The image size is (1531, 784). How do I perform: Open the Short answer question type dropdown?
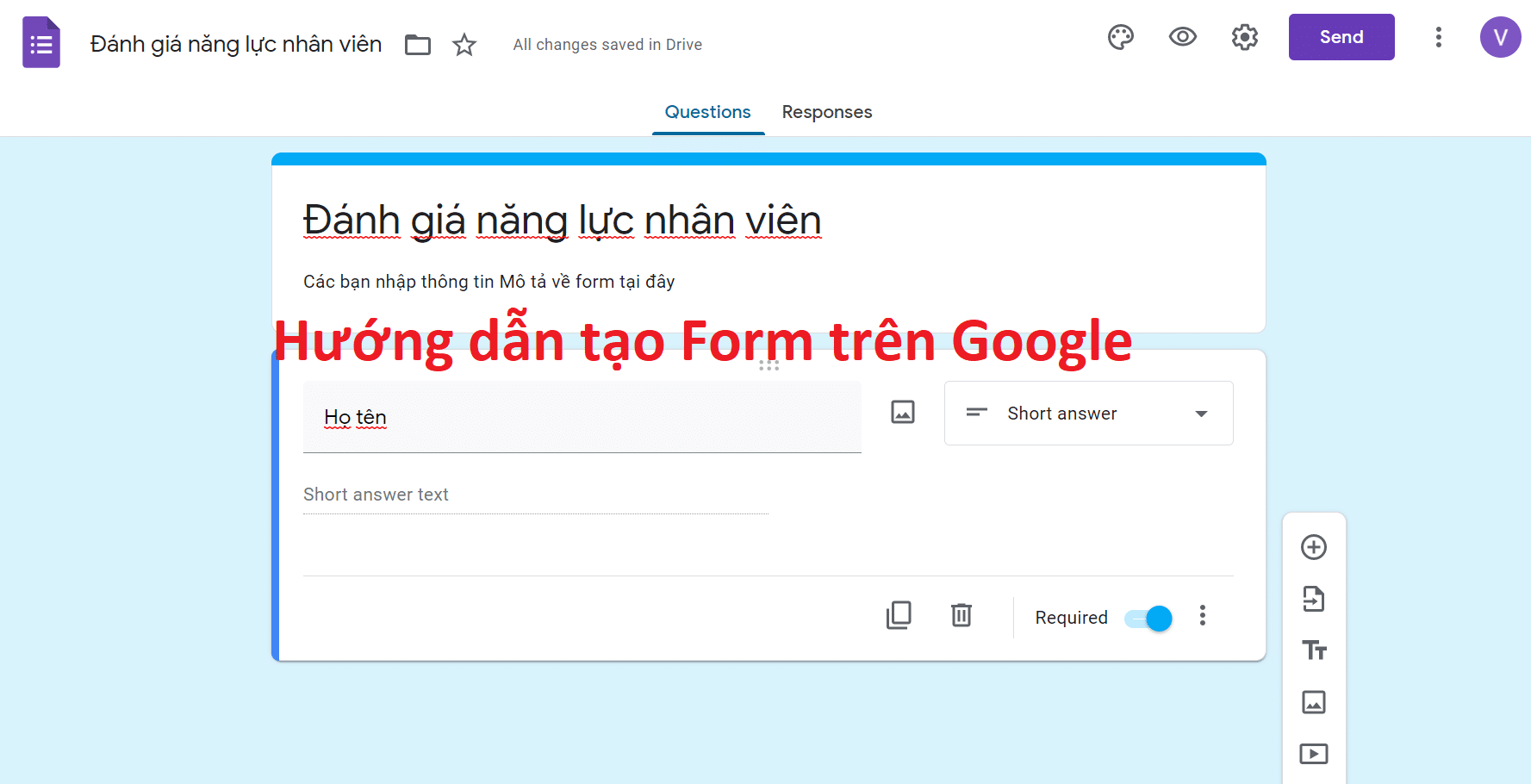pyautogui.click(x=1088, y=414)
